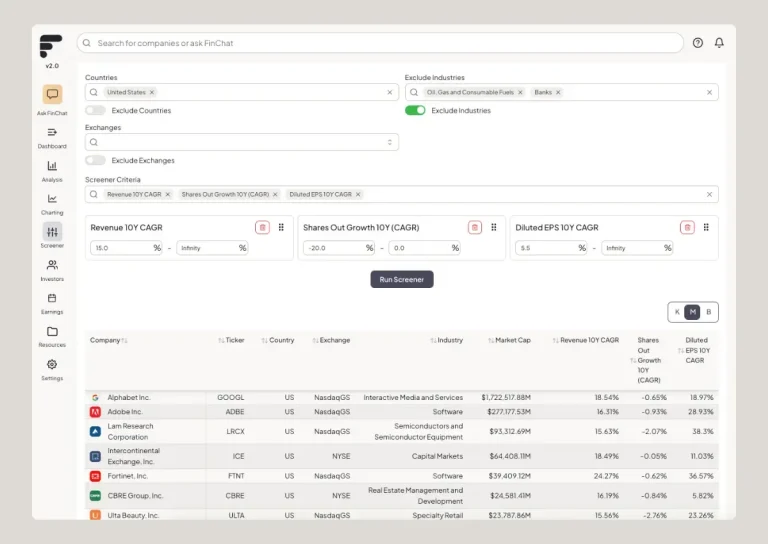Screen dimensions: 768x544
Task: Sort table by Market Cap column
Action: pos(510,340)
